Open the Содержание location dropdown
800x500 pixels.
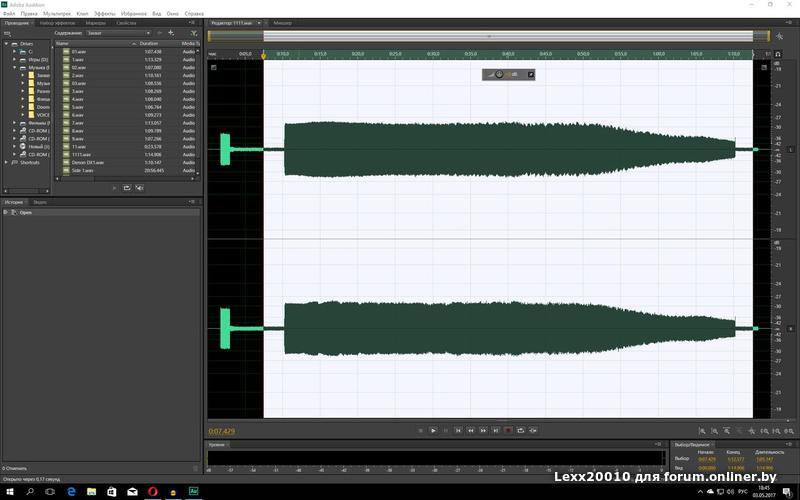pyautogui.click(x=120, y=33)
